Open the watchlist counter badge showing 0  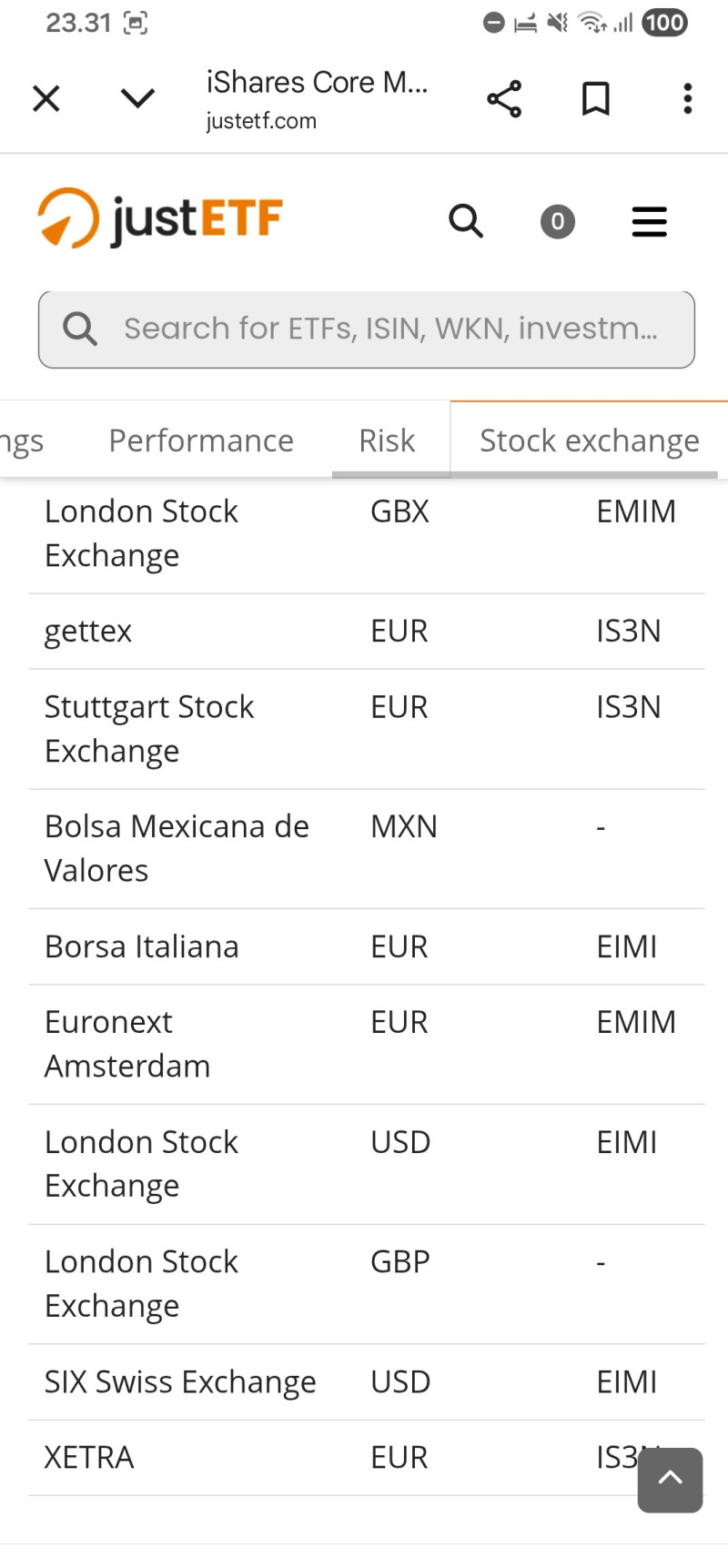point(558,221)
